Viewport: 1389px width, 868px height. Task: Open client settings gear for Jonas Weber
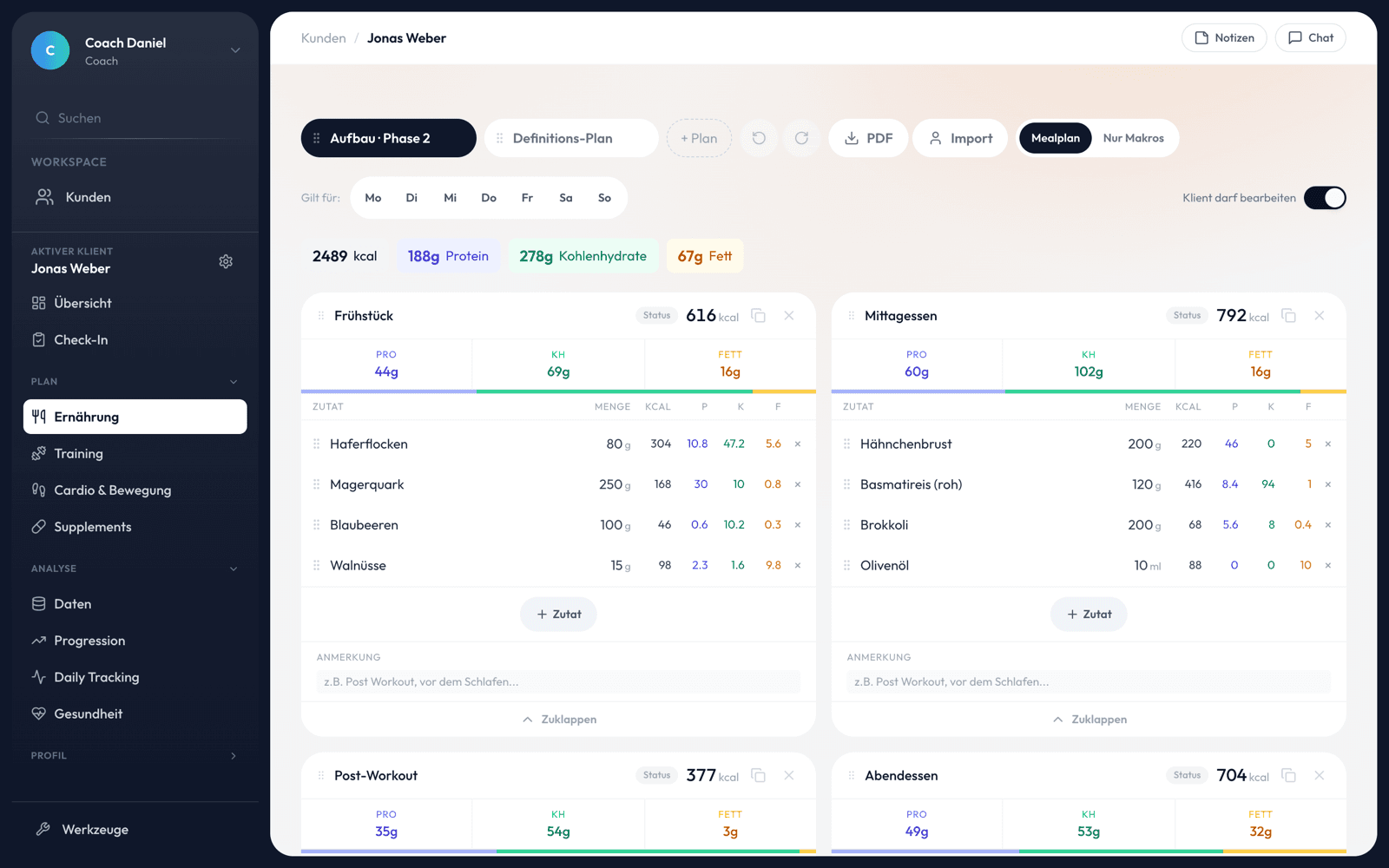pos(226,261)
